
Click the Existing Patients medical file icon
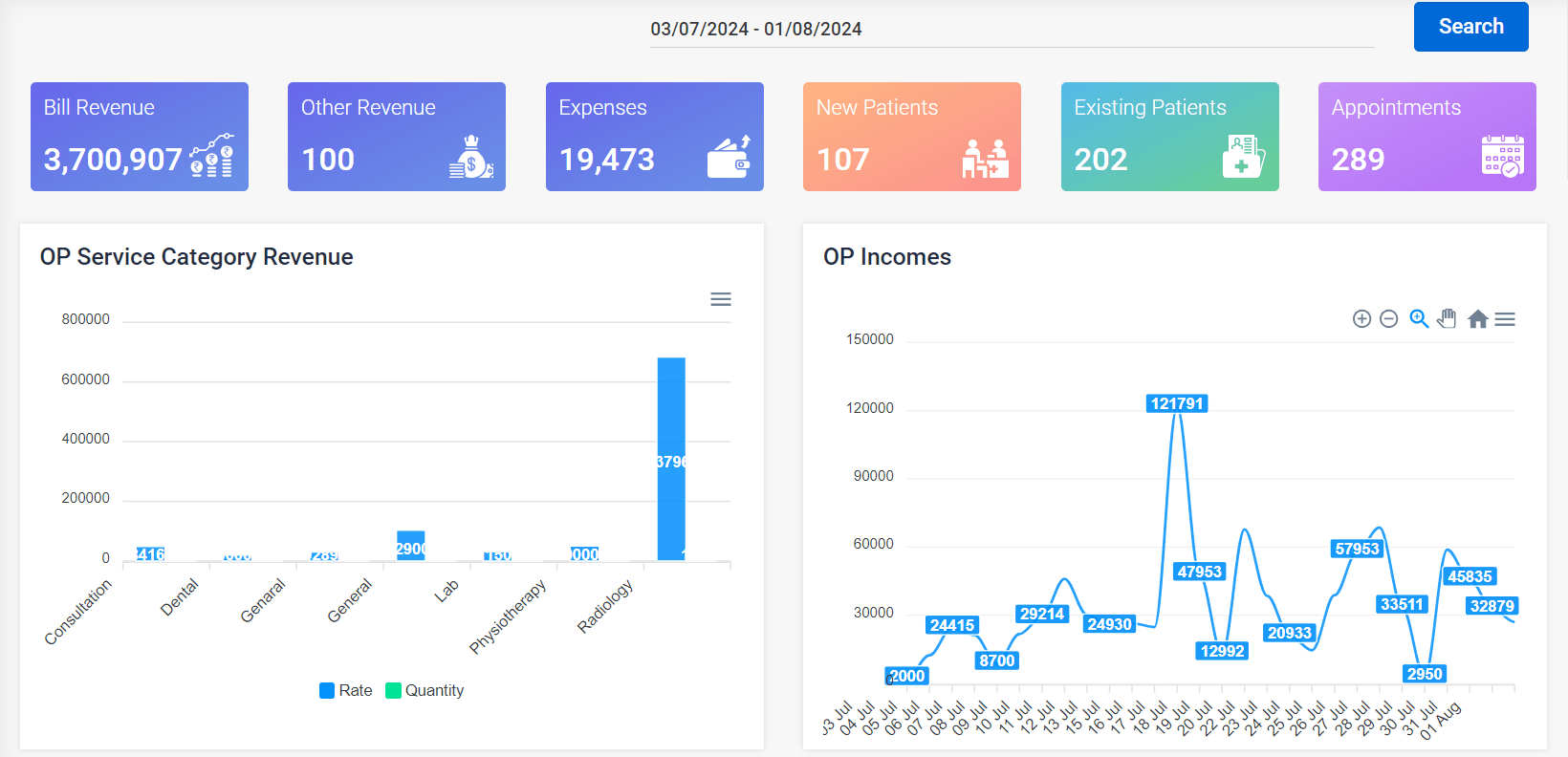[1244, 157]
